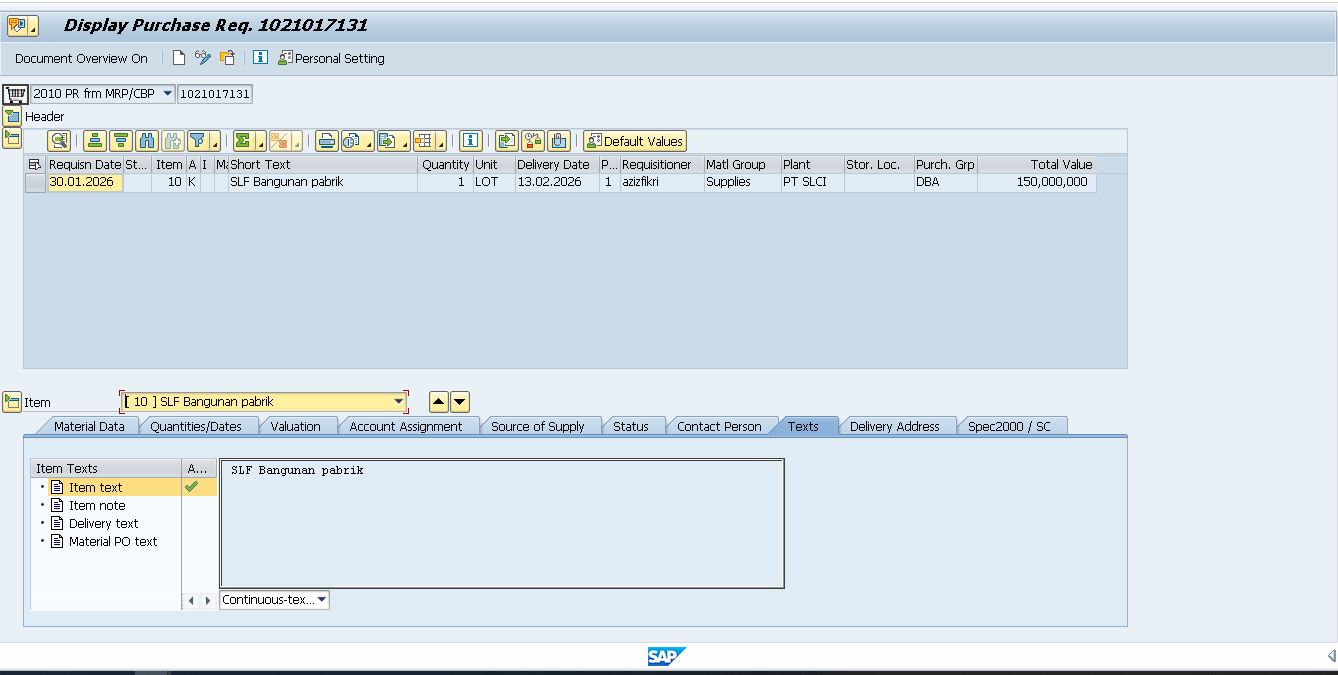Expand the item selector SLF Bangunan pabrik
This screenshot has width=1338, height=675.
click(x=399, y=402)
